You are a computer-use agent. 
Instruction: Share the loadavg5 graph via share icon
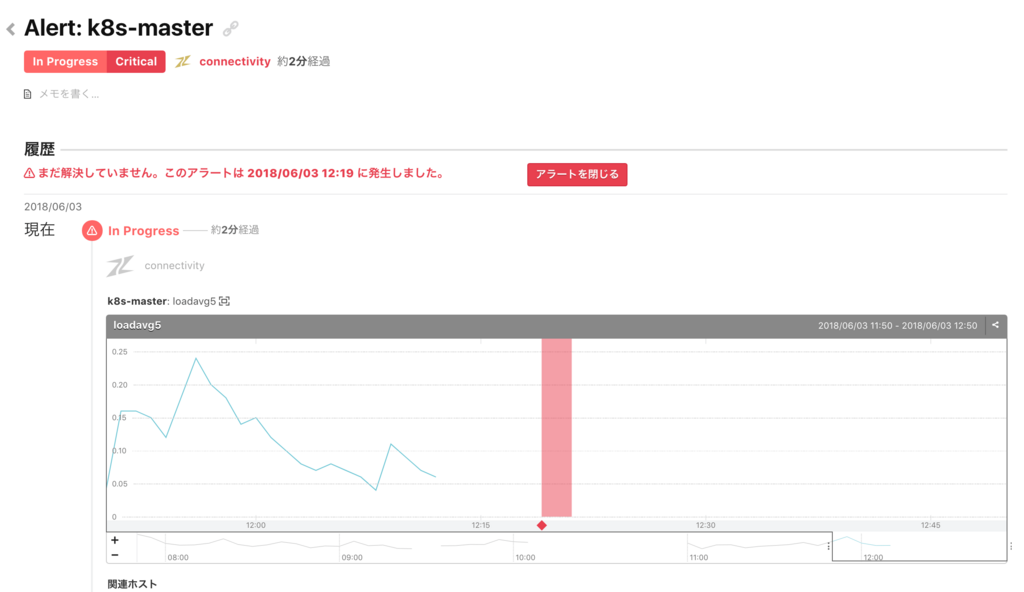point(995,325)
